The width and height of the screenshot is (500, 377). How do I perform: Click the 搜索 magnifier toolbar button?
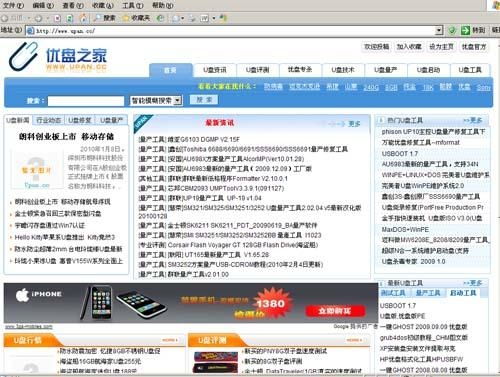coord(105,18)
